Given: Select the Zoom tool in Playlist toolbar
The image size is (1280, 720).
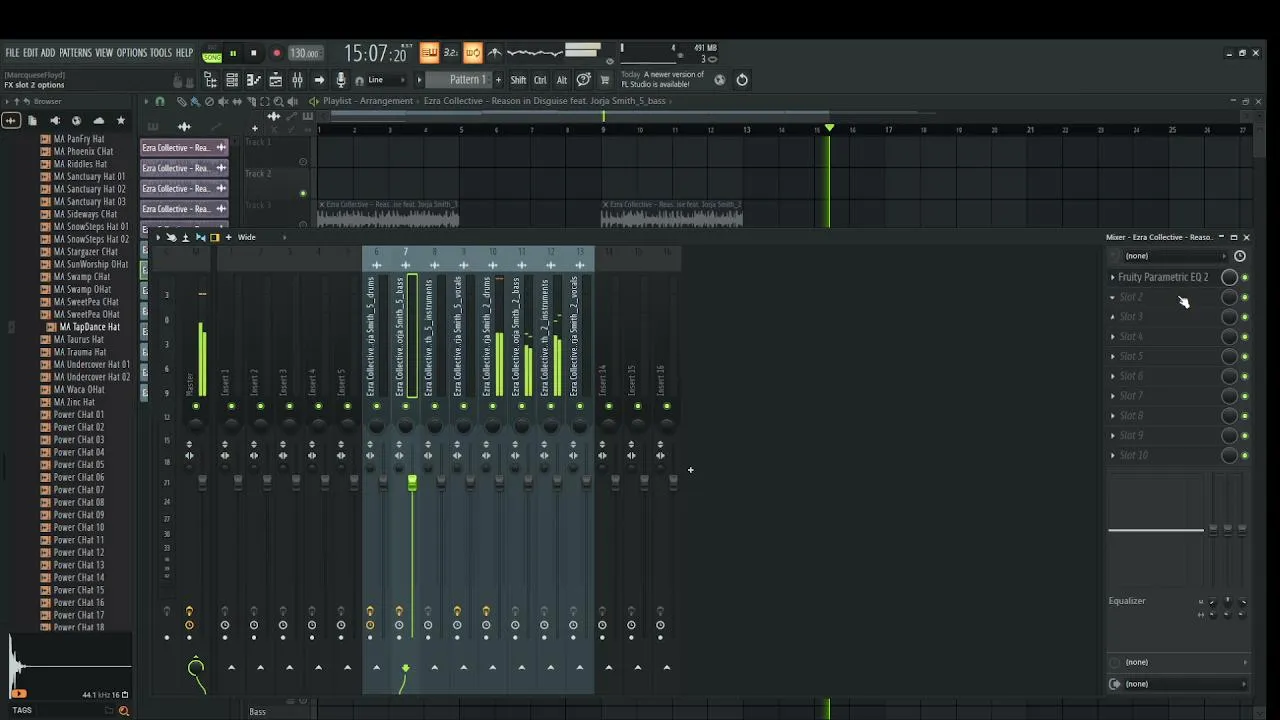Looking at the screenshot, I should pyautogui.click(x=279, y=101).
